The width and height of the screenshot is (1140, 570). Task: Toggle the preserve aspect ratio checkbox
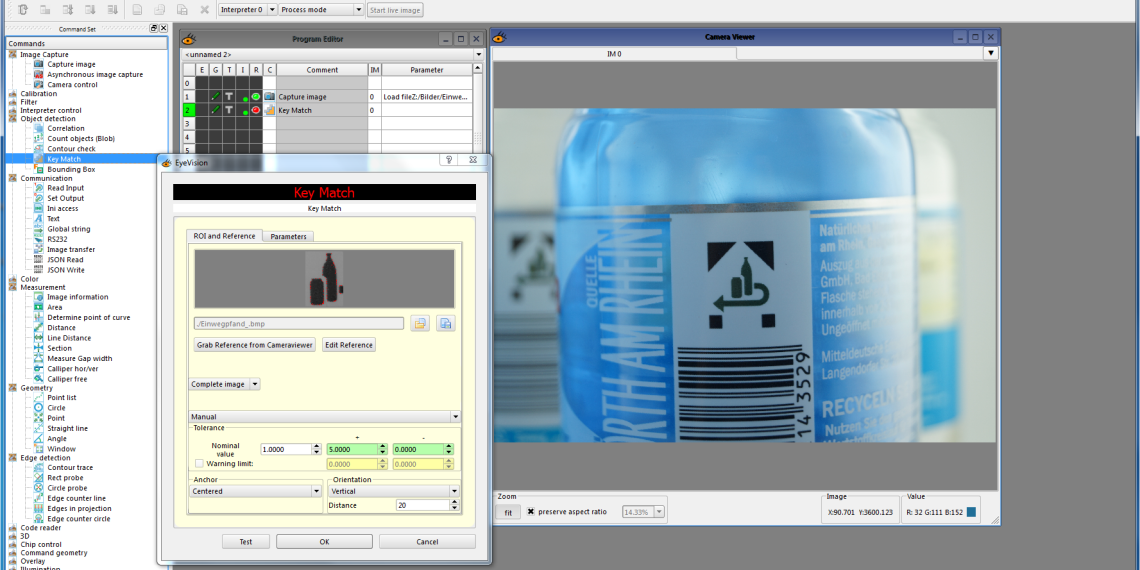(531, 511)
